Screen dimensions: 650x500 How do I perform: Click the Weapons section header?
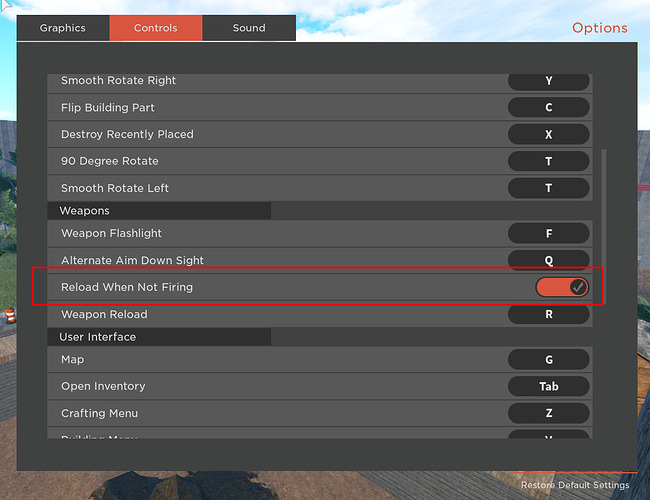click(x=160, y=211)
